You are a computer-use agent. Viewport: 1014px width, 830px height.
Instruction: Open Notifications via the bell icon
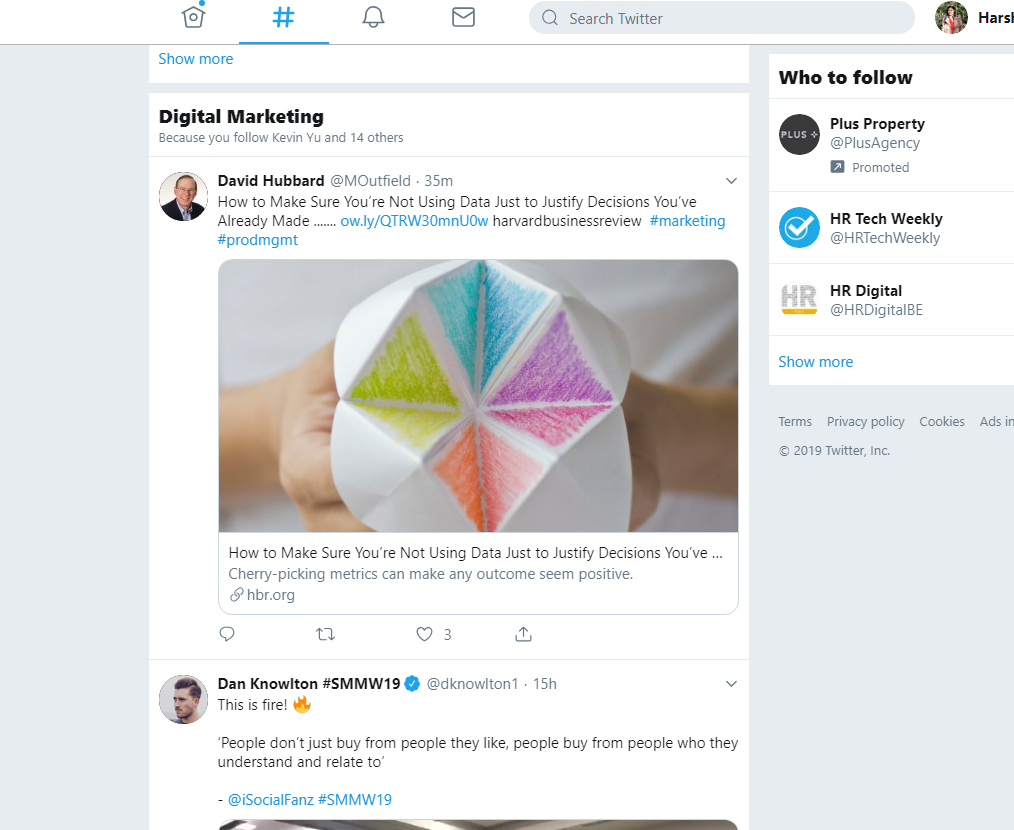[x=373, y=17]
